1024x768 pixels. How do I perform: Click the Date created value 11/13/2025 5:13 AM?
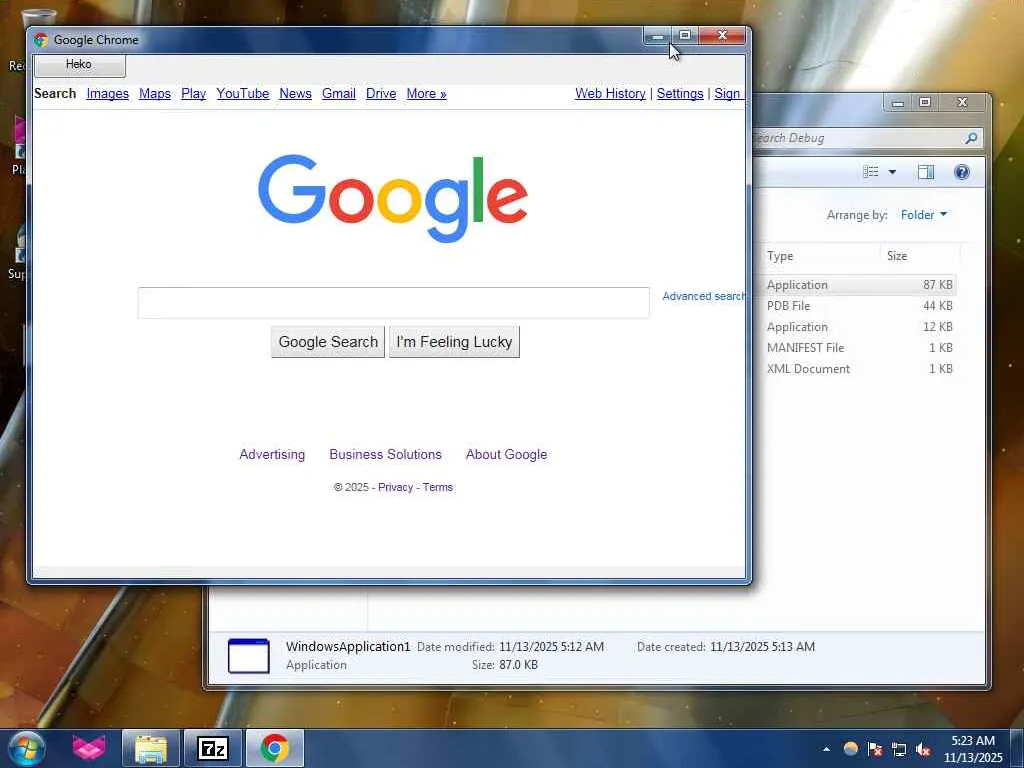[762, 647]
